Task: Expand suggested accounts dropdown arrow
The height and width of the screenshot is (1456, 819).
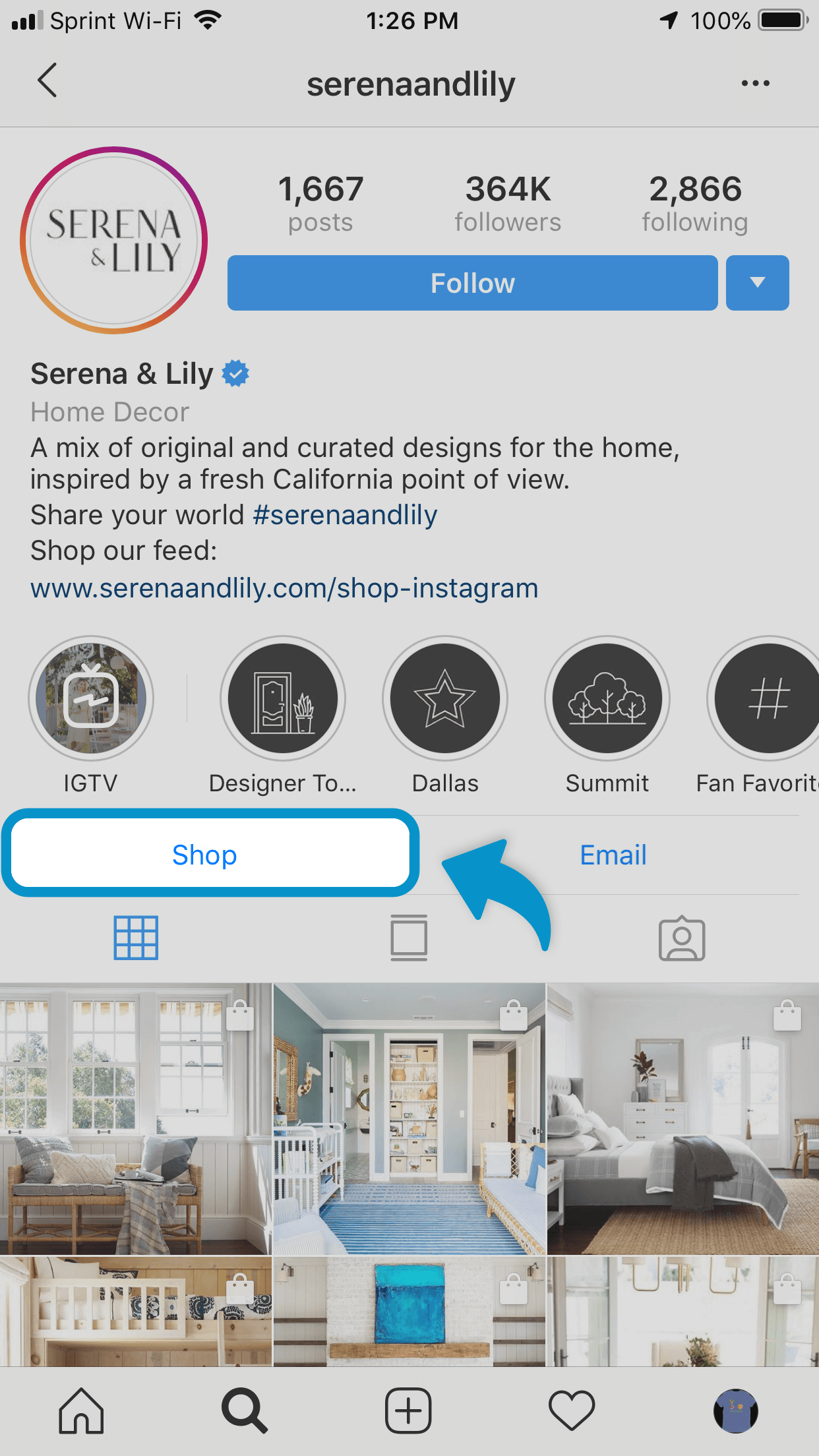Action: coord(758,283)
